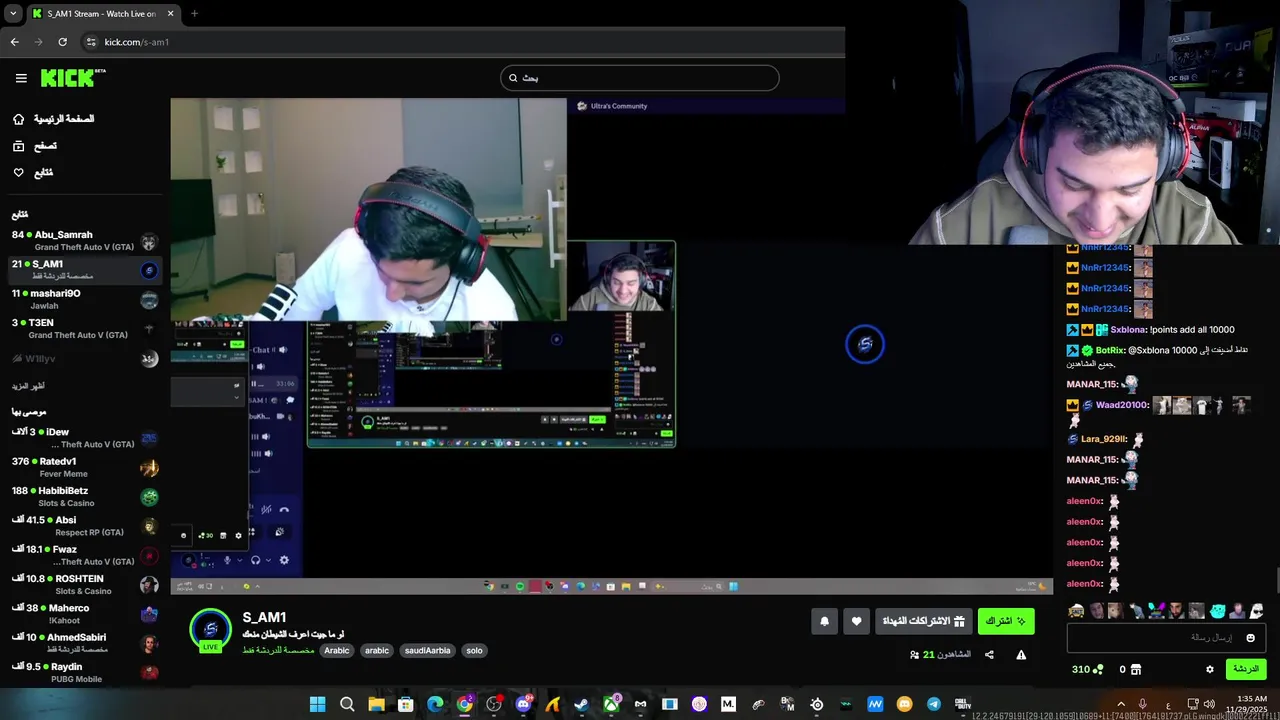Click the 310 channel points counter

click(x=1087, y=669)
